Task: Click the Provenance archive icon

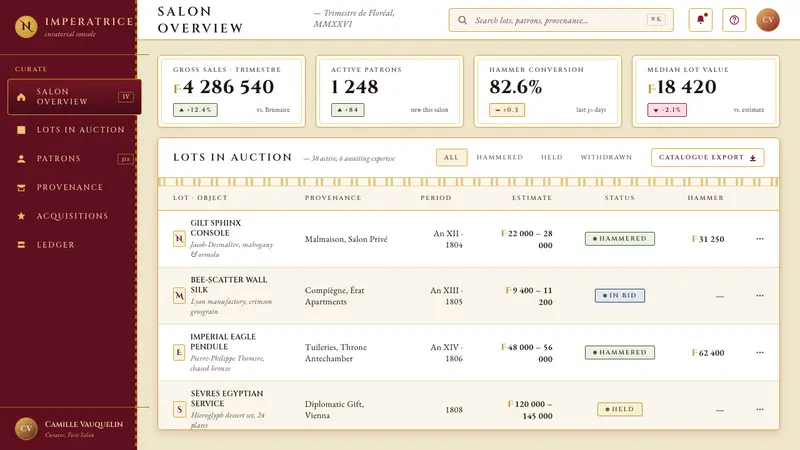Action: pyautogui.click(x=21, y=187)
